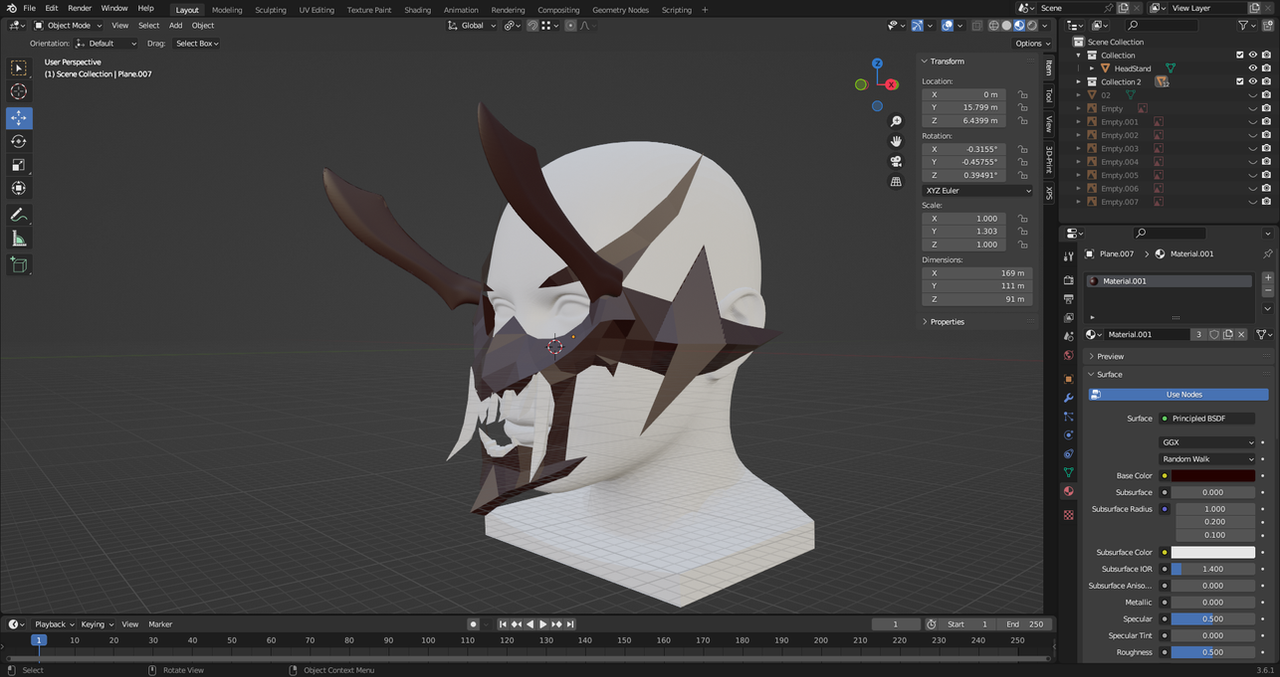Click the Principled BSDF surface shader button
This screenshot has width=1280, height=677.
pos(1207,418)
